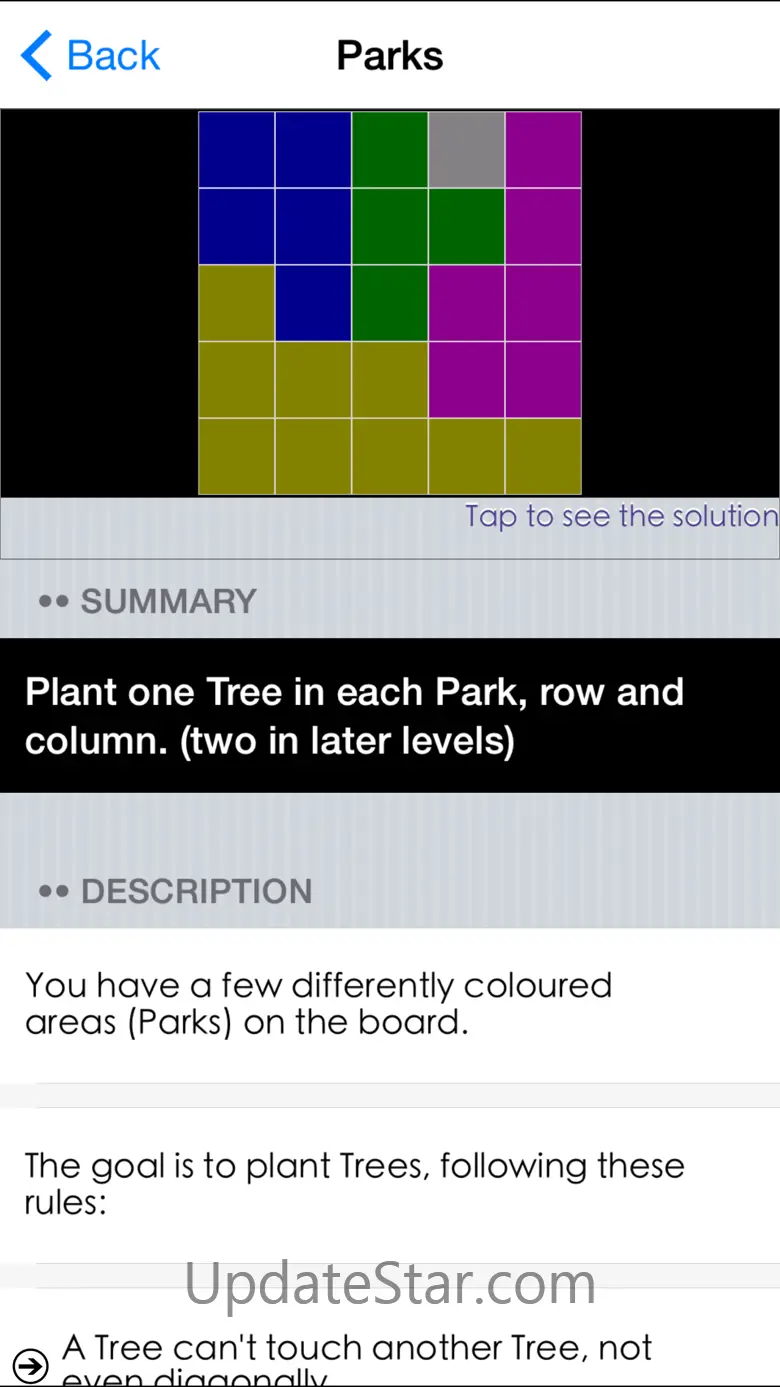
Task: Tap the SUMMARY section header
Action: 168,601
